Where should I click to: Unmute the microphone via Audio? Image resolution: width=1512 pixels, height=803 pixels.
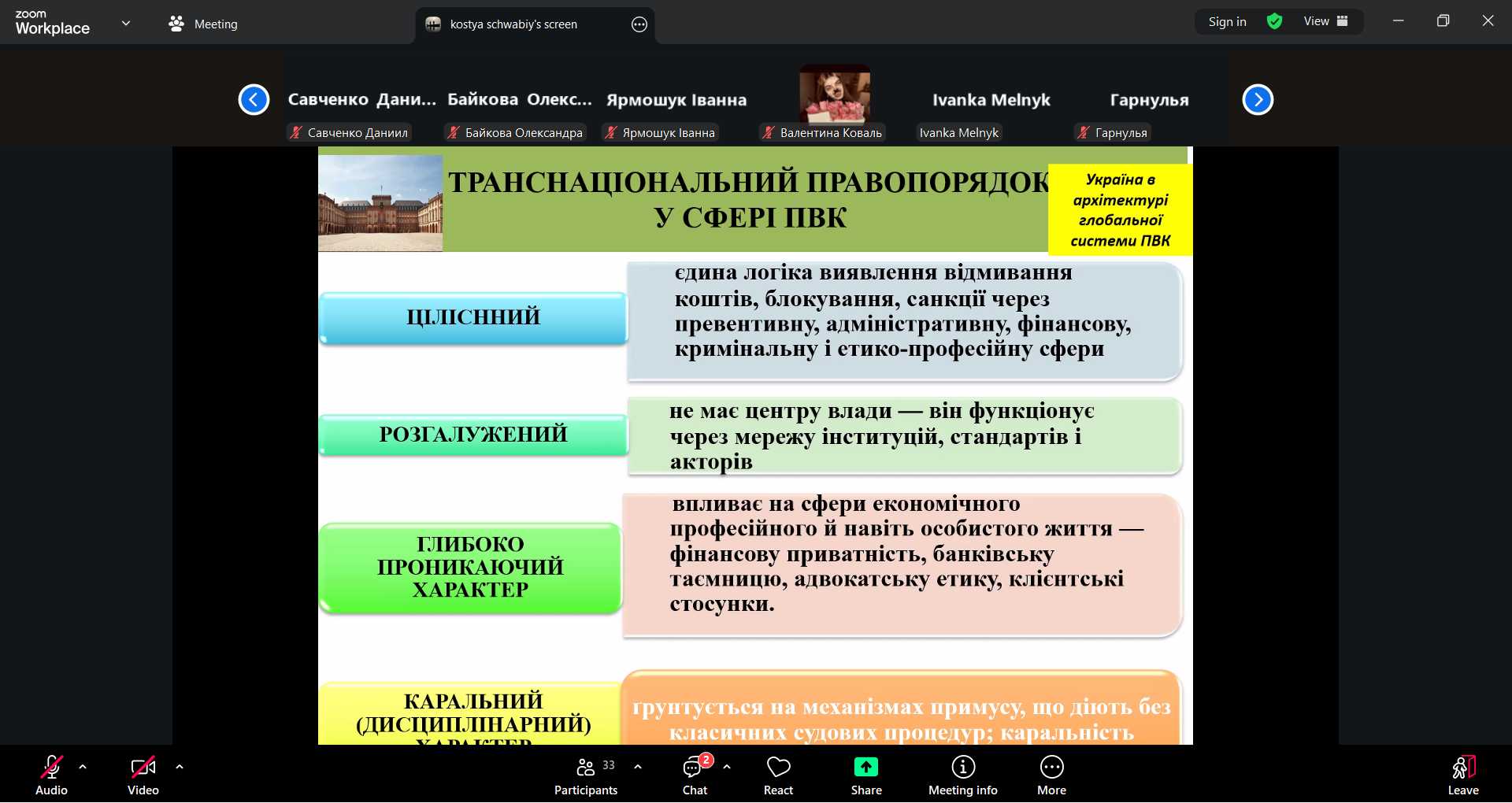[x=51, y=775]
